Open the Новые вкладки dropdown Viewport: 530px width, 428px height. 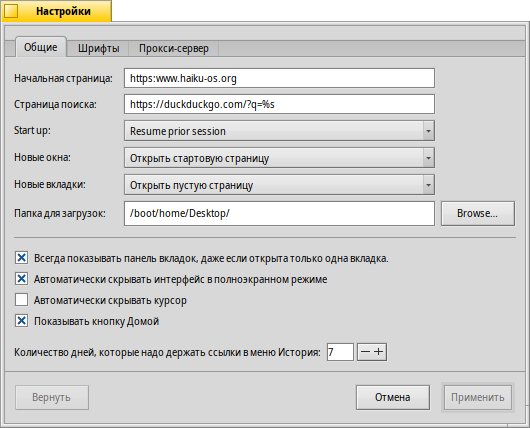tap(279, 185)
